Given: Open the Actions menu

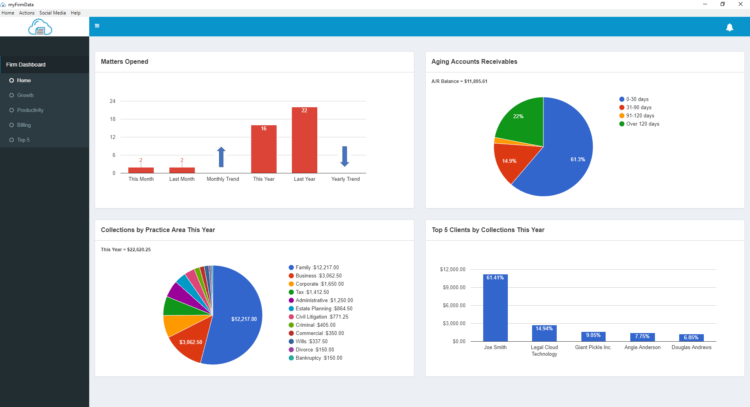Looking at the screenshot, I should (27, 12).
